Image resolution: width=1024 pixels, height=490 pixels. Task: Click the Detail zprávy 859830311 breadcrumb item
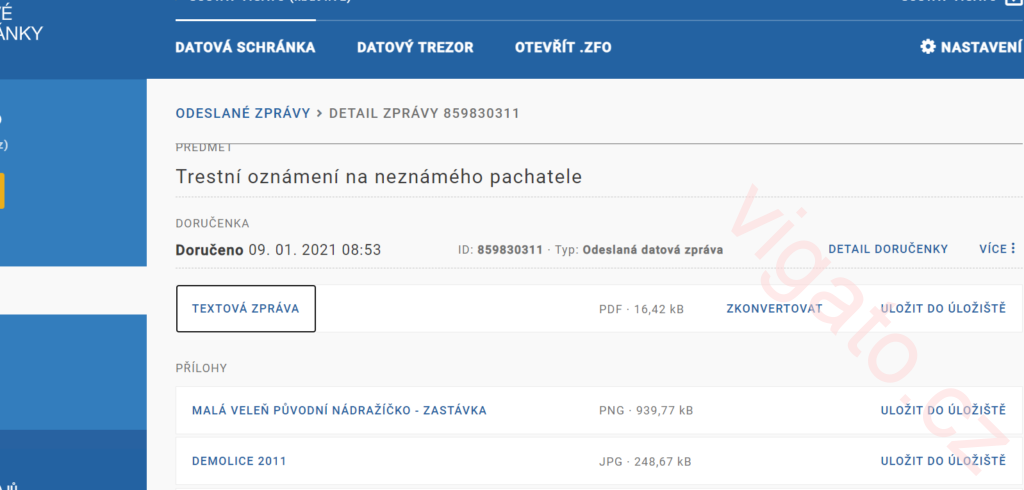(424, 113)
